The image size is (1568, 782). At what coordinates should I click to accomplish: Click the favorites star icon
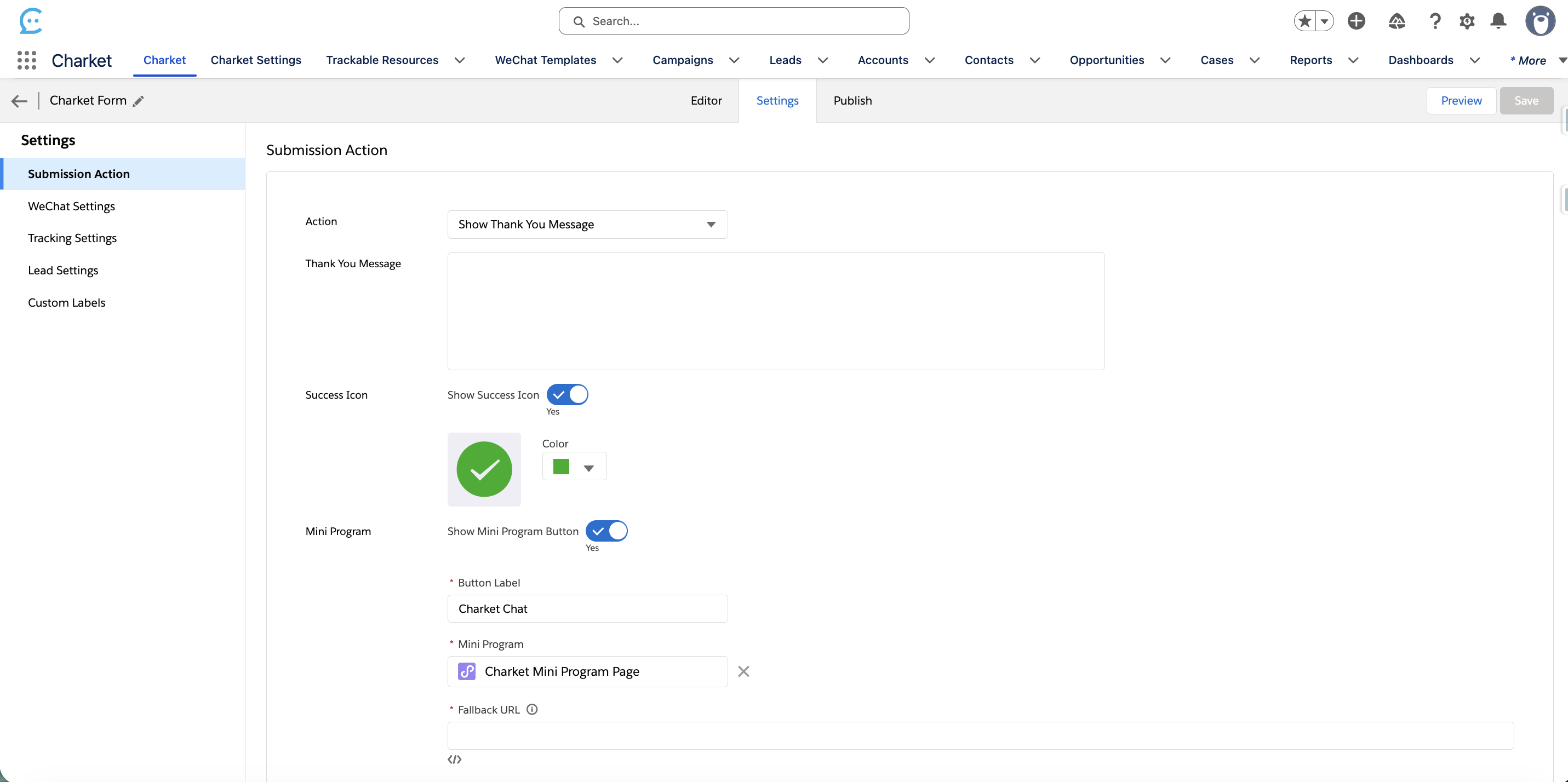[x=1304, y=21]
